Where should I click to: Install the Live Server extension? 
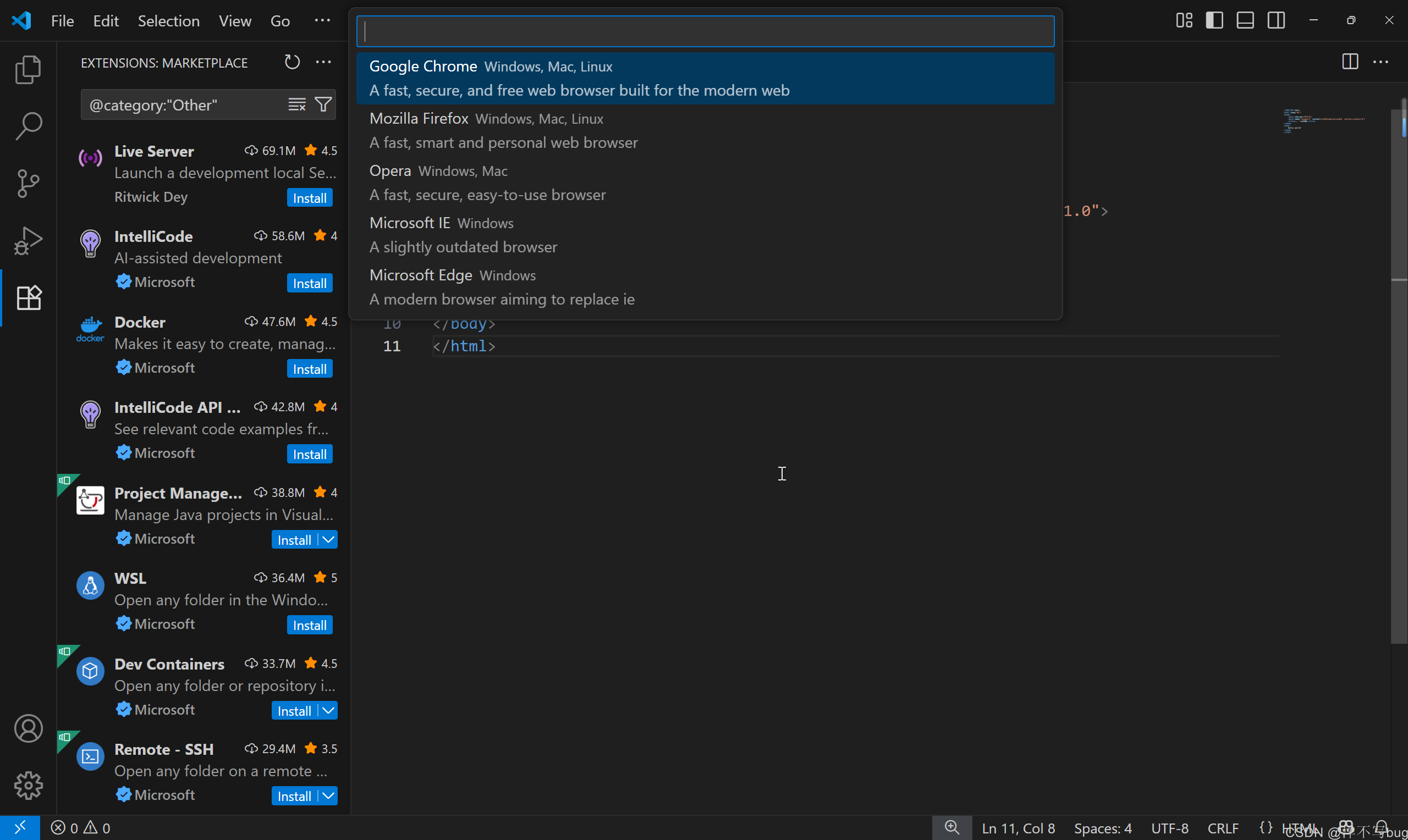pyautogui.click(x=310, y=198)
